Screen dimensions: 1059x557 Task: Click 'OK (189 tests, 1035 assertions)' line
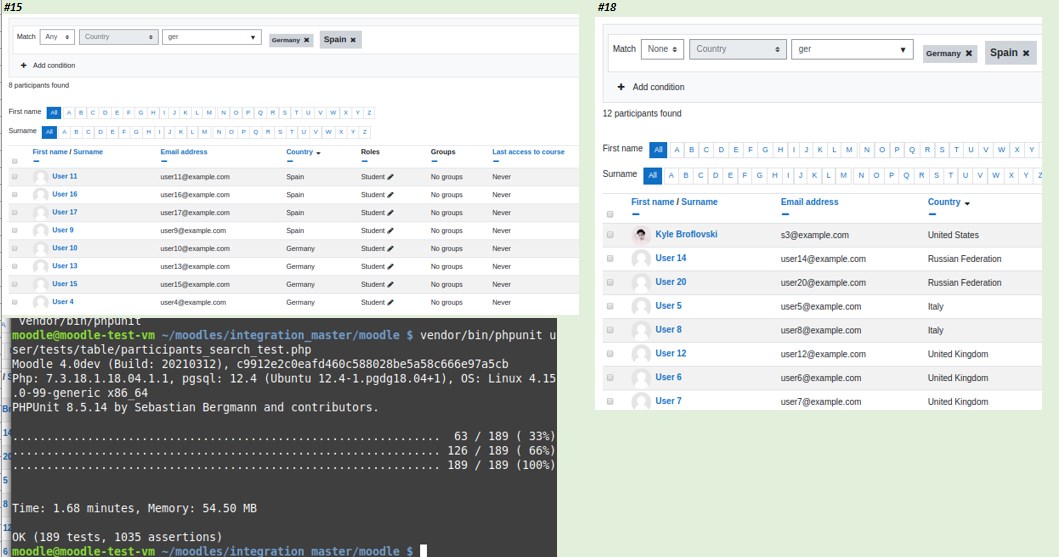click(x=117, y=537)
